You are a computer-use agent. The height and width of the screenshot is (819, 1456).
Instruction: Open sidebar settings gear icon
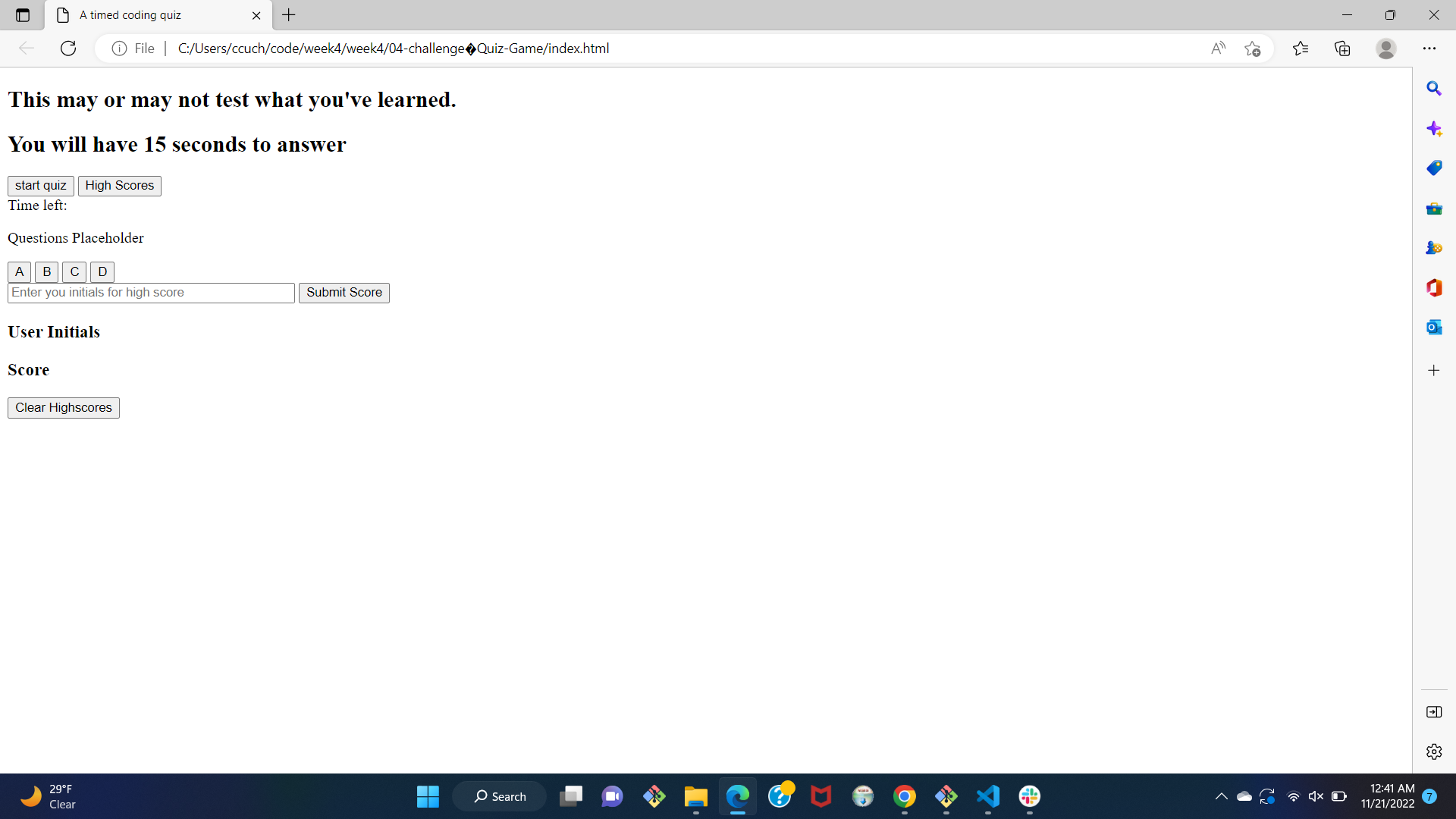tap(1434, 752)
